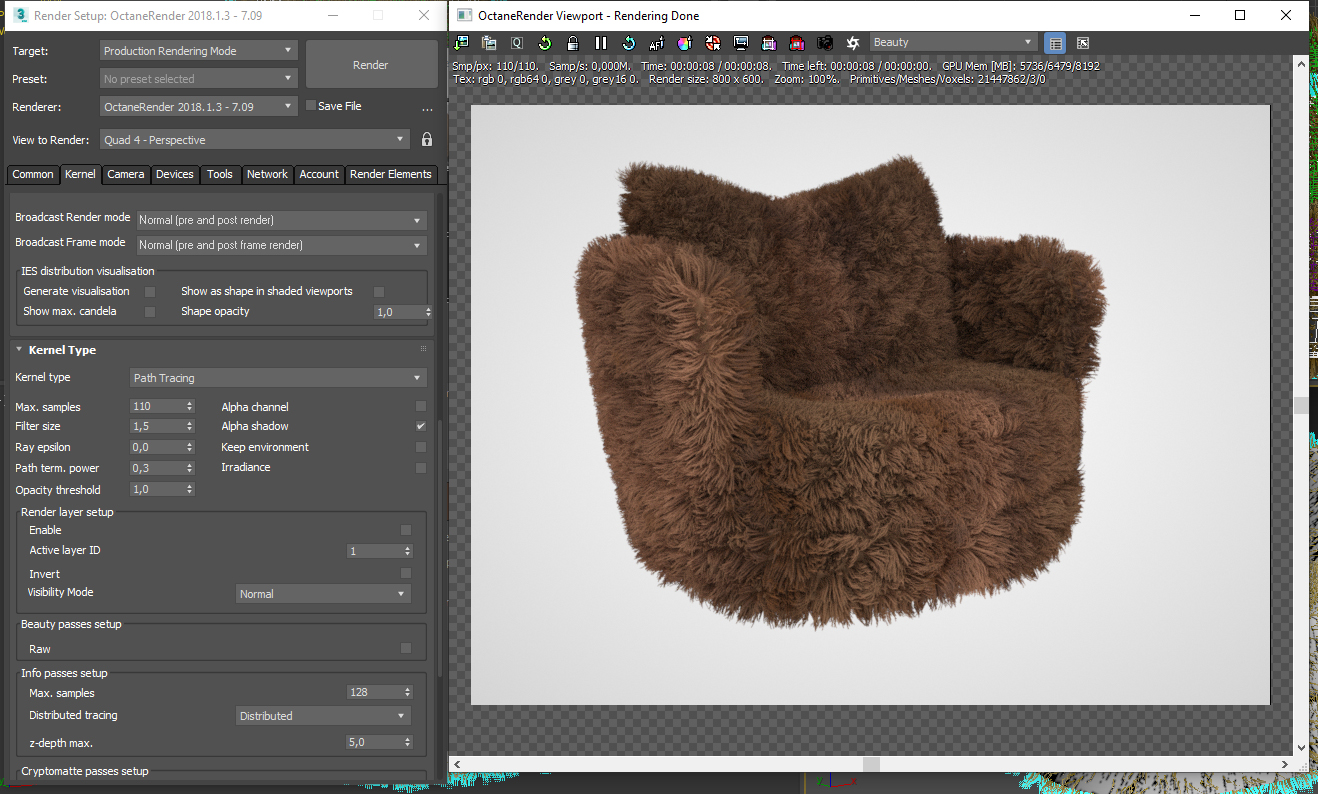Click the camera snapshot icon in toolbar
This screenshot has width=1318, height=794.
point(825,43)
